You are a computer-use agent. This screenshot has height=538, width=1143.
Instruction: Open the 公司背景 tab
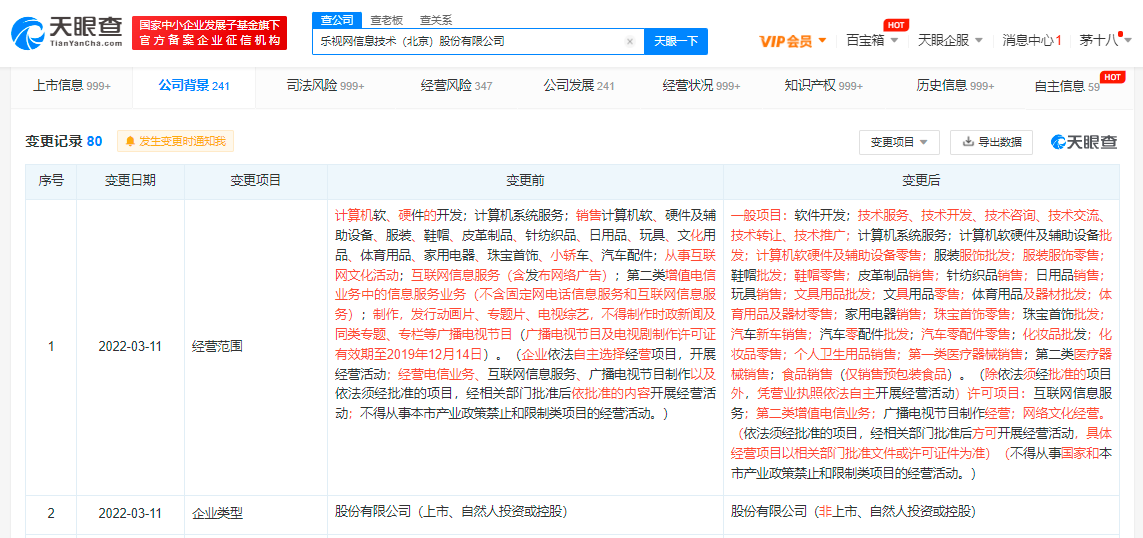pos(194,86)
